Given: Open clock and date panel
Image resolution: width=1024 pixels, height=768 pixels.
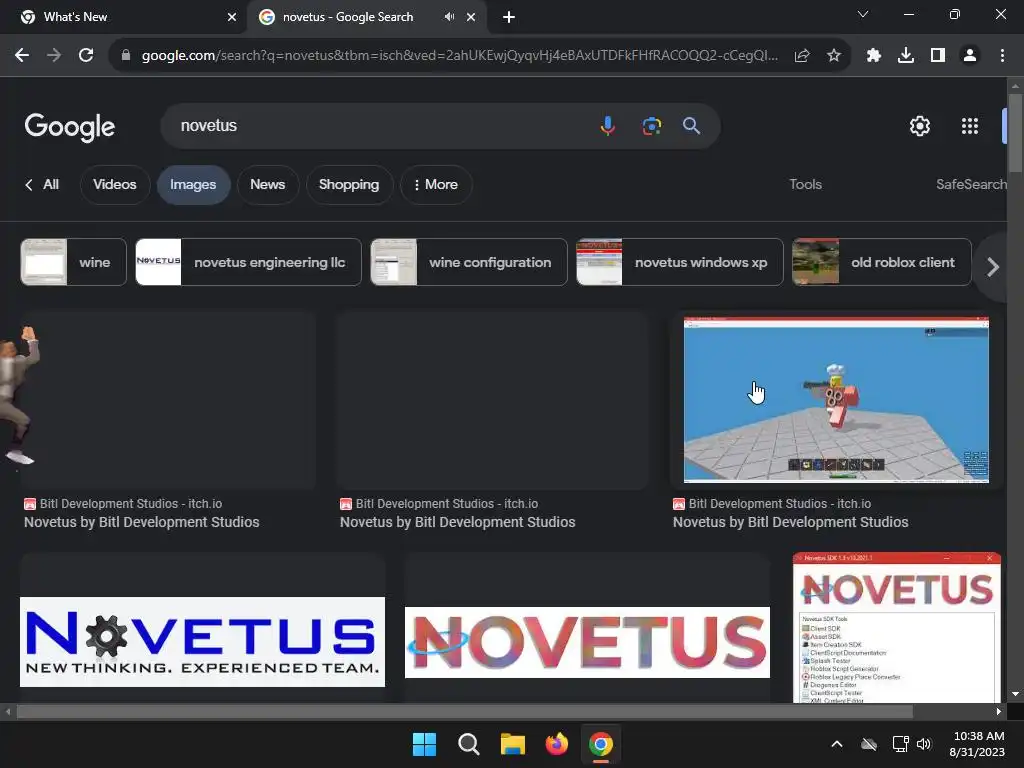Looking at the screenshot, I should click(978, 744).
